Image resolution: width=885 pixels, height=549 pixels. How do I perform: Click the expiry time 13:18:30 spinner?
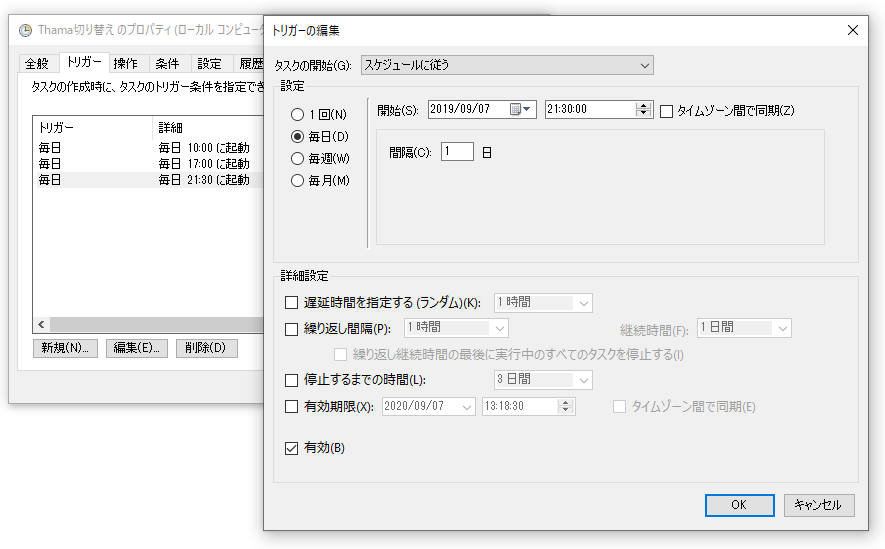(x=566, y=406)
